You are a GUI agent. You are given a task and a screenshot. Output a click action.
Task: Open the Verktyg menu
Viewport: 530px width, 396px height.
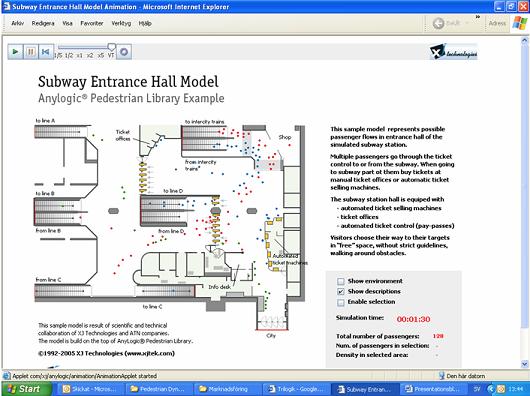coord(121,23)
